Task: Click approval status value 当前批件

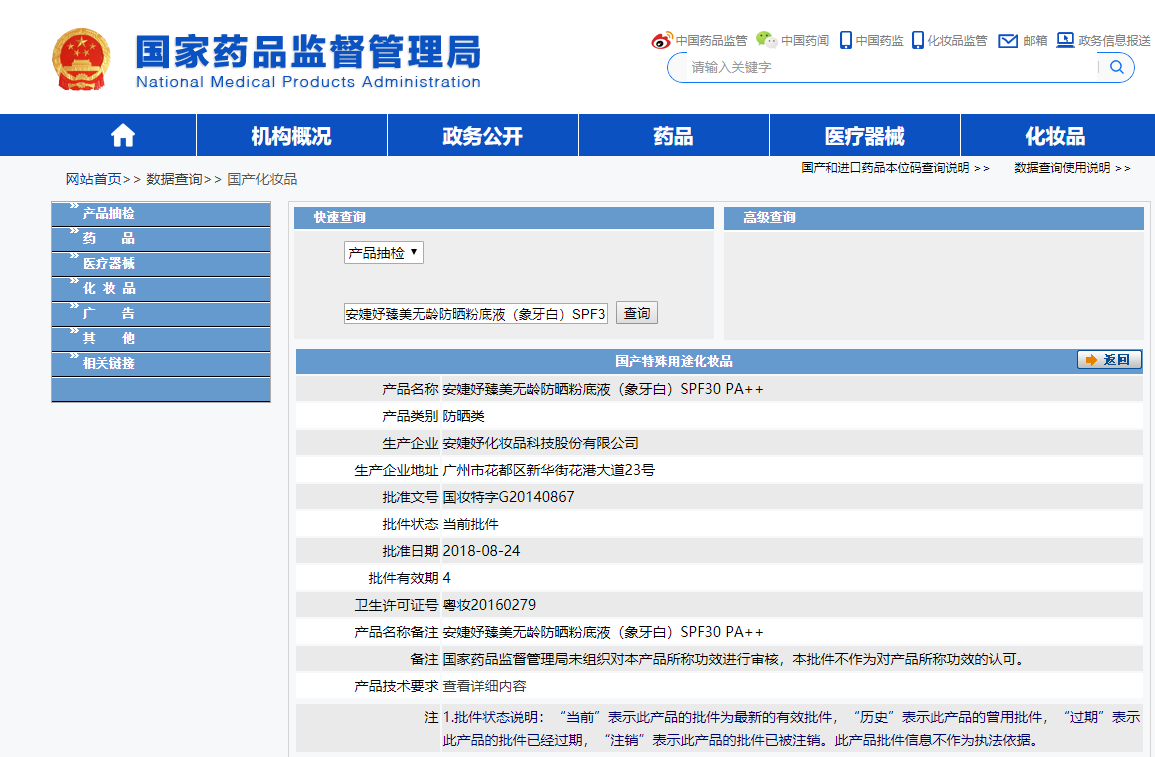Action: [x=471, y=524]
